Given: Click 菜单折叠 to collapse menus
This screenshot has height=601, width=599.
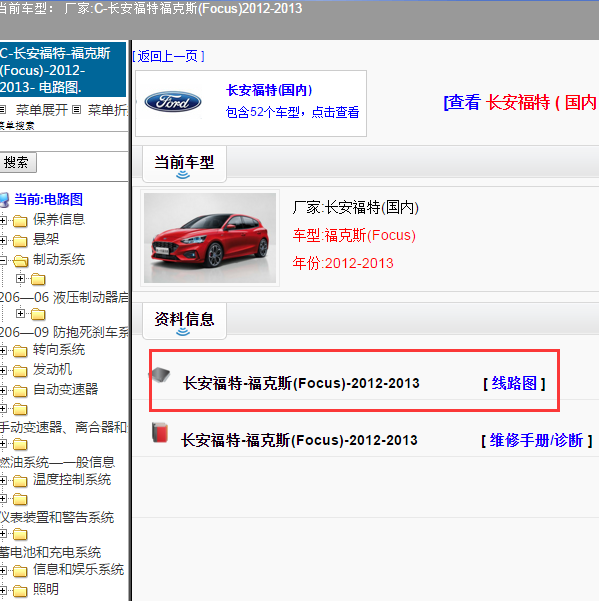Looking at the screenshot, I should point(107,110).
